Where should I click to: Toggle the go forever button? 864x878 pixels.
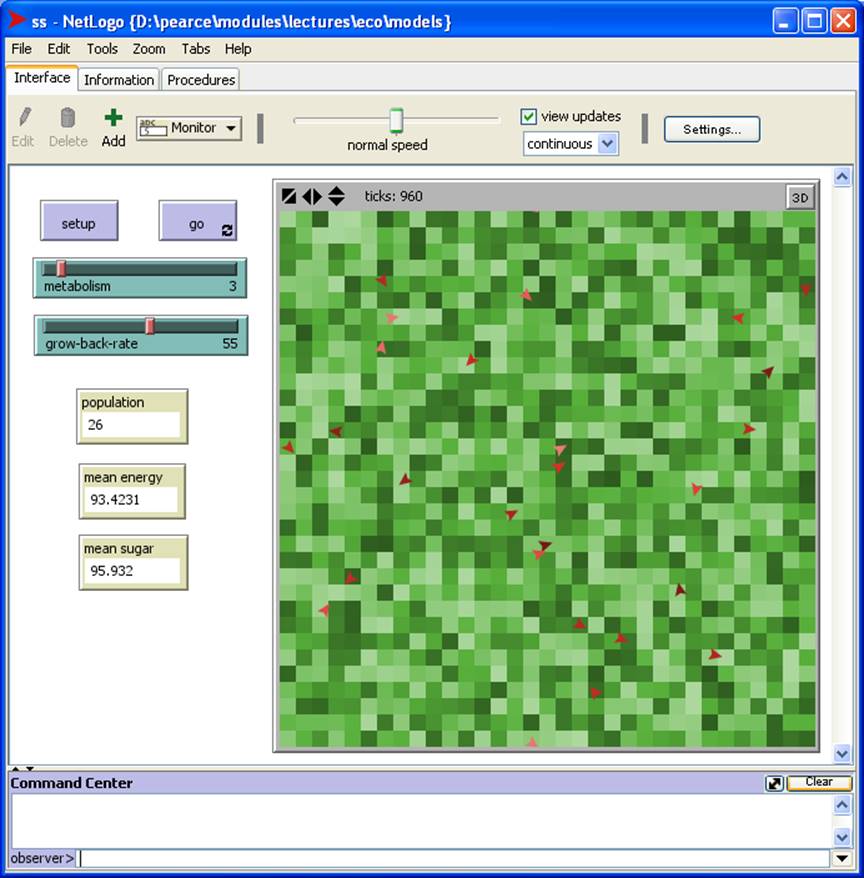click(x=197, y=222)
